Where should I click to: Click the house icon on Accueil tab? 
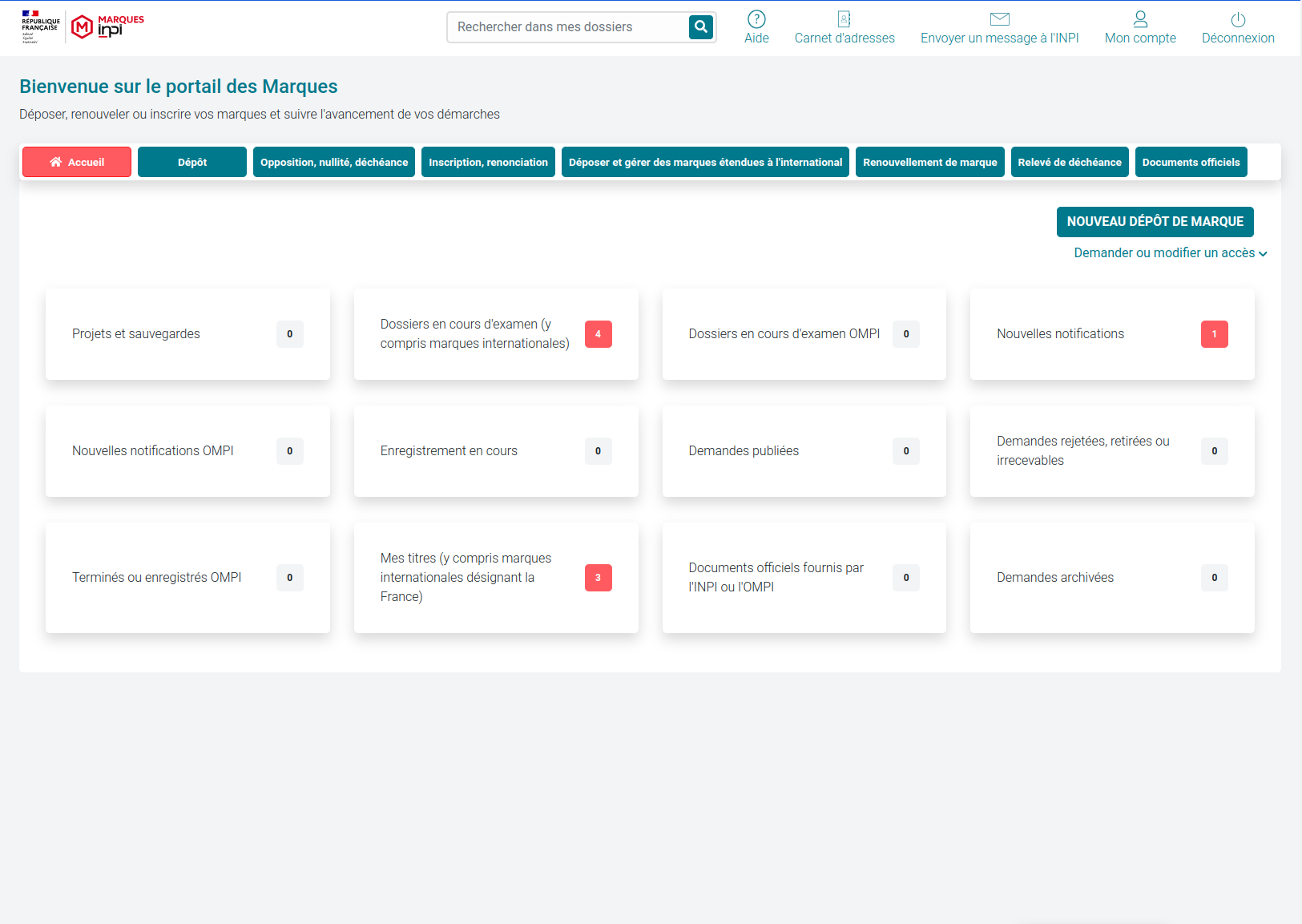55,162
